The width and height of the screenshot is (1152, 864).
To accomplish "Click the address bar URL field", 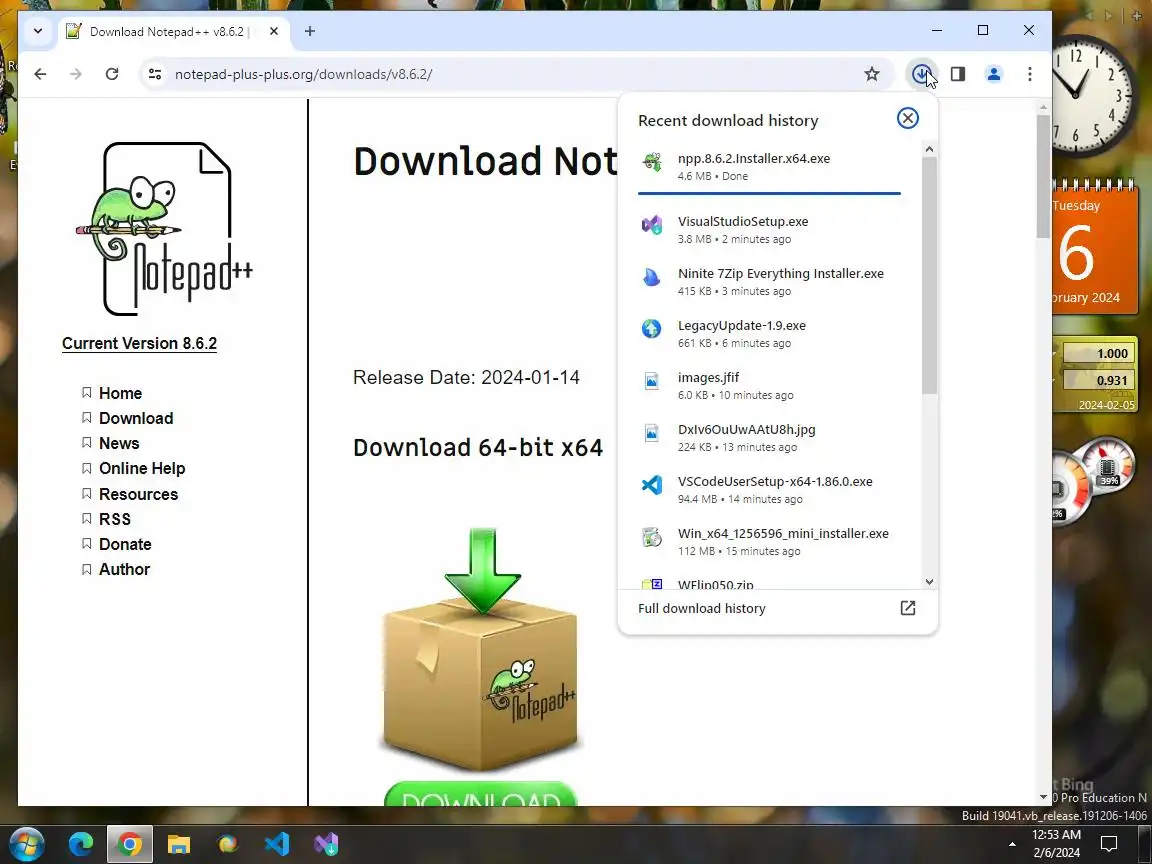I will point(514,73).
